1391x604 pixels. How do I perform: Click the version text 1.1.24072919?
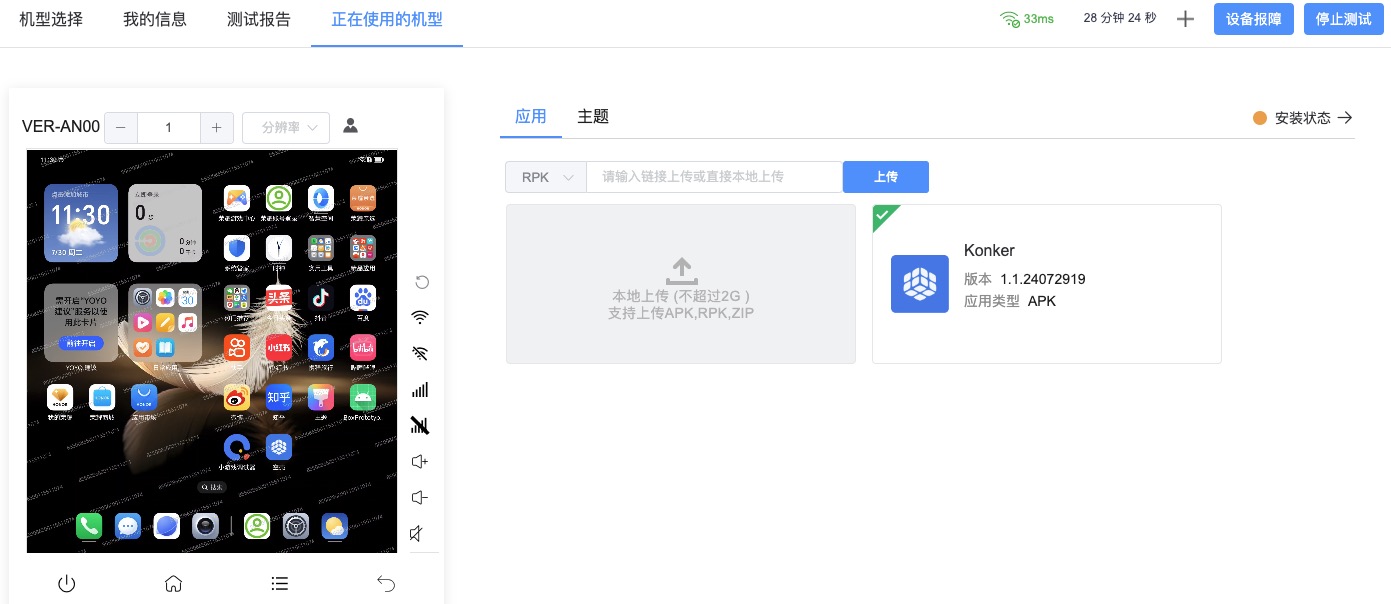coord(1043,279)
